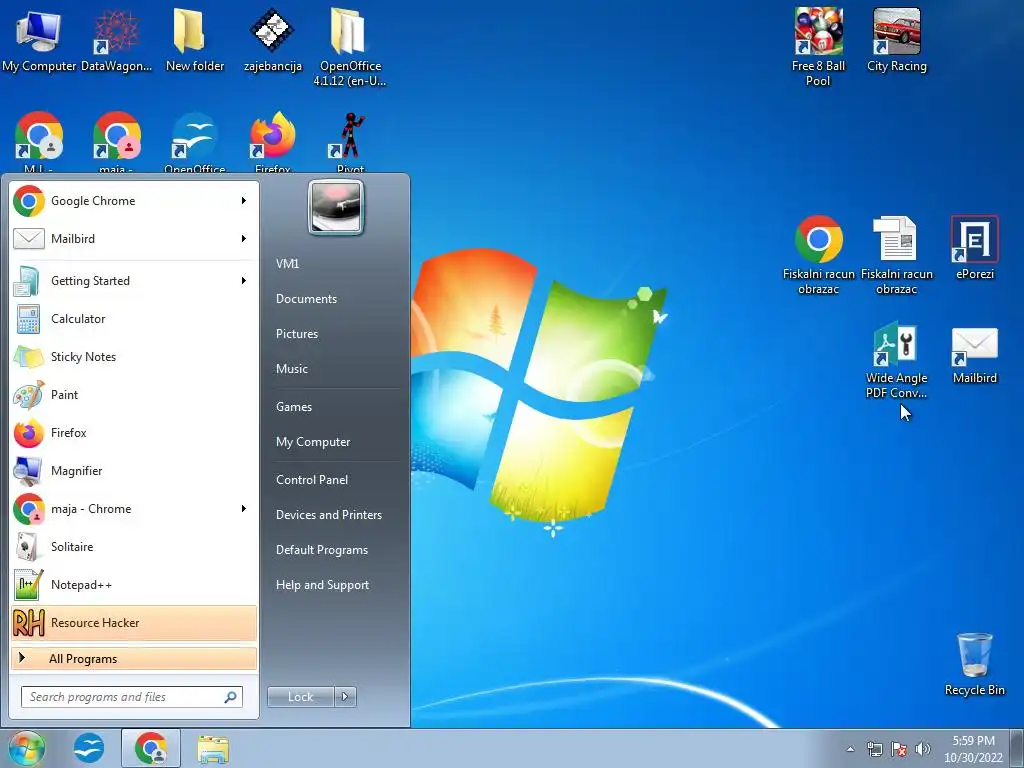Select the zajebancija video file icon
Image resolution: width=1024 pixels, height=768 pixels.
pos(272,40)
